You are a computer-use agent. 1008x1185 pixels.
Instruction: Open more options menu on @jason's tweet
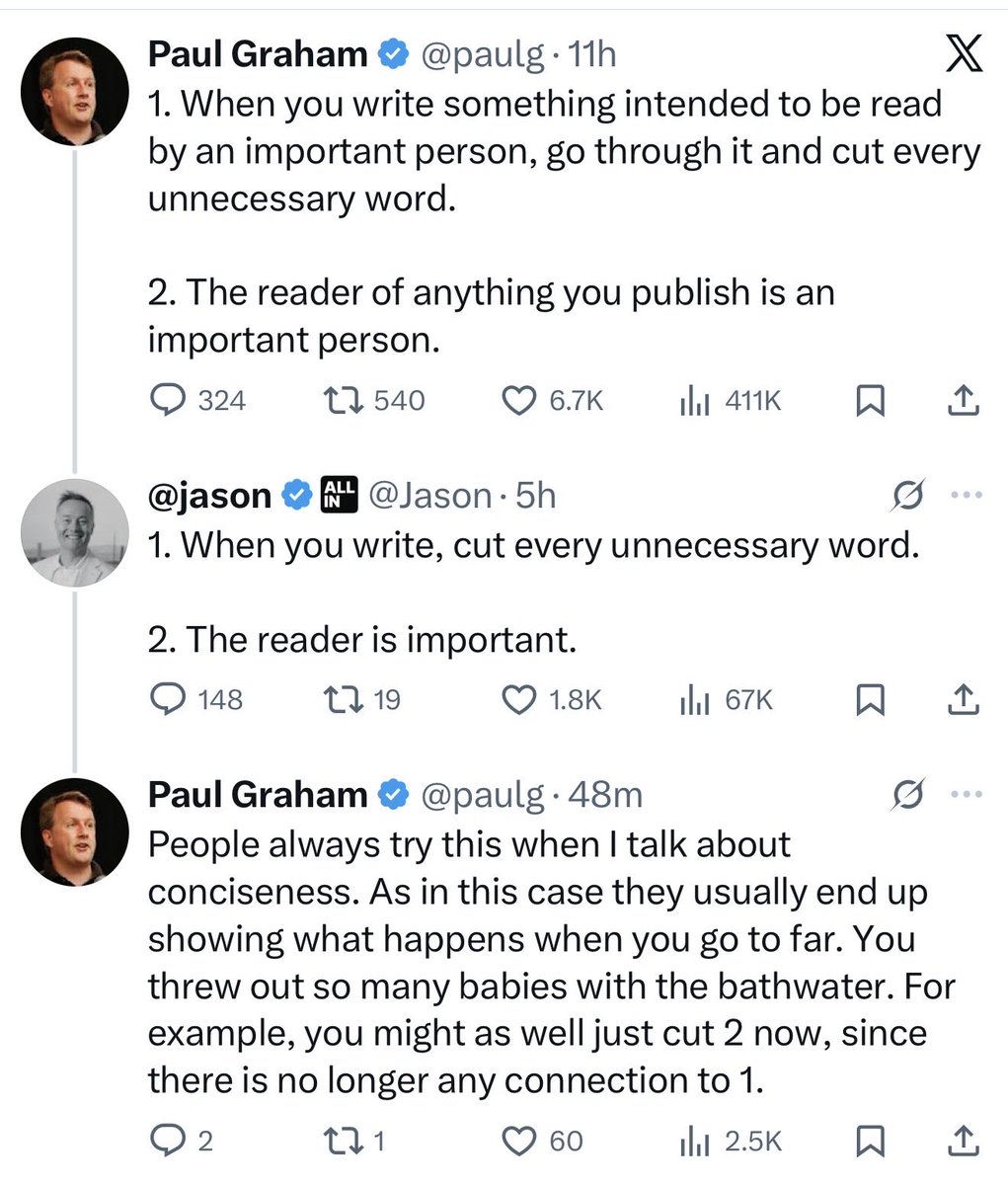[x=967, y=496]
